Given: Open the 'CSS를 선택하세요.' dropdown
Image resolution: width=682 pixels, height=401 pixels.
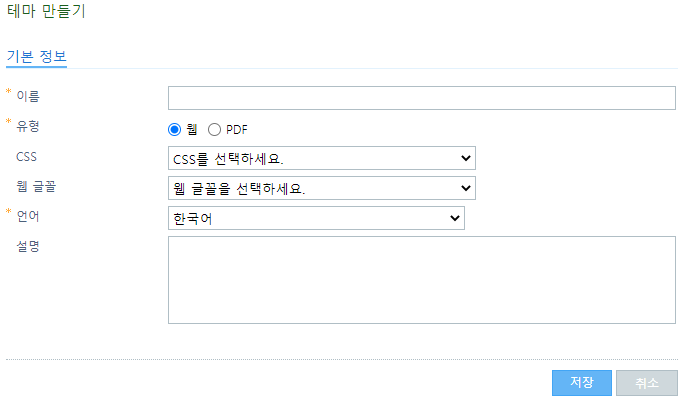Looking at the screenshot, I should coord(321,158).
